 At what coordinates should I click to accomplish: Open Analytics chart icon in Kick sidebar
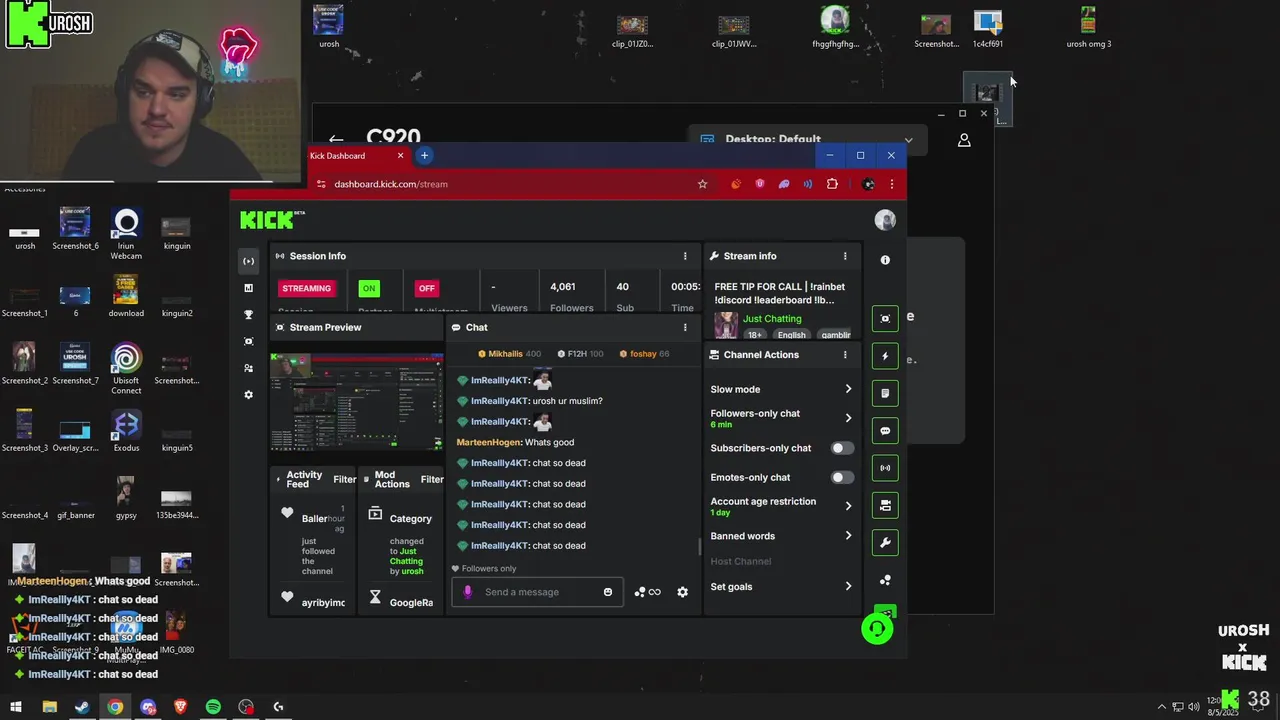click(x=249, y=288)
